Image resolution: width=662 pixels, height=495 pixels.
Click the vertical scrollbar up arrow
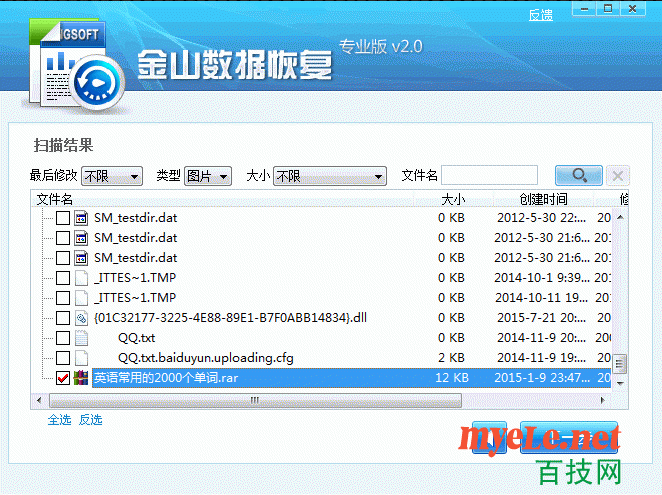[620, 217]
